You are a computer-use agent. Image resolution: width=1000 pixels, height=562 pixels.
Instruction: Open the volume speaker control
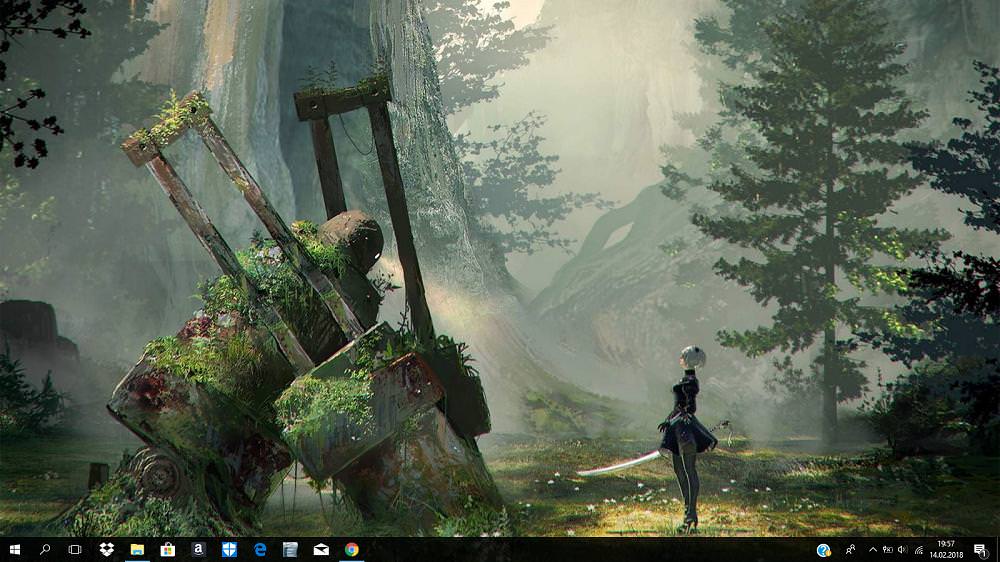[902, 549]
